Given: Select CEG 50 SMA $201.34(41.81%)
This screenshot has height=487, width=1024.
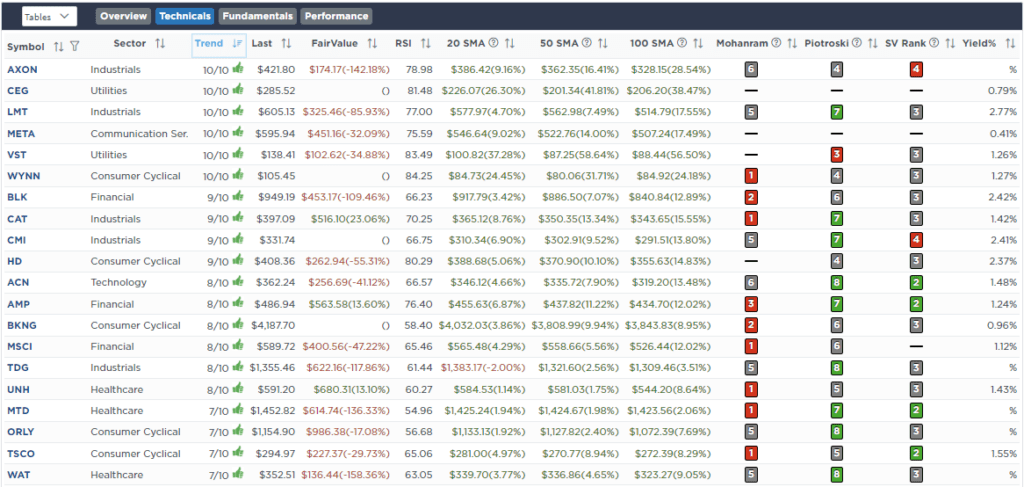Looking at the screenshot, I should click(x=579, y=91).
